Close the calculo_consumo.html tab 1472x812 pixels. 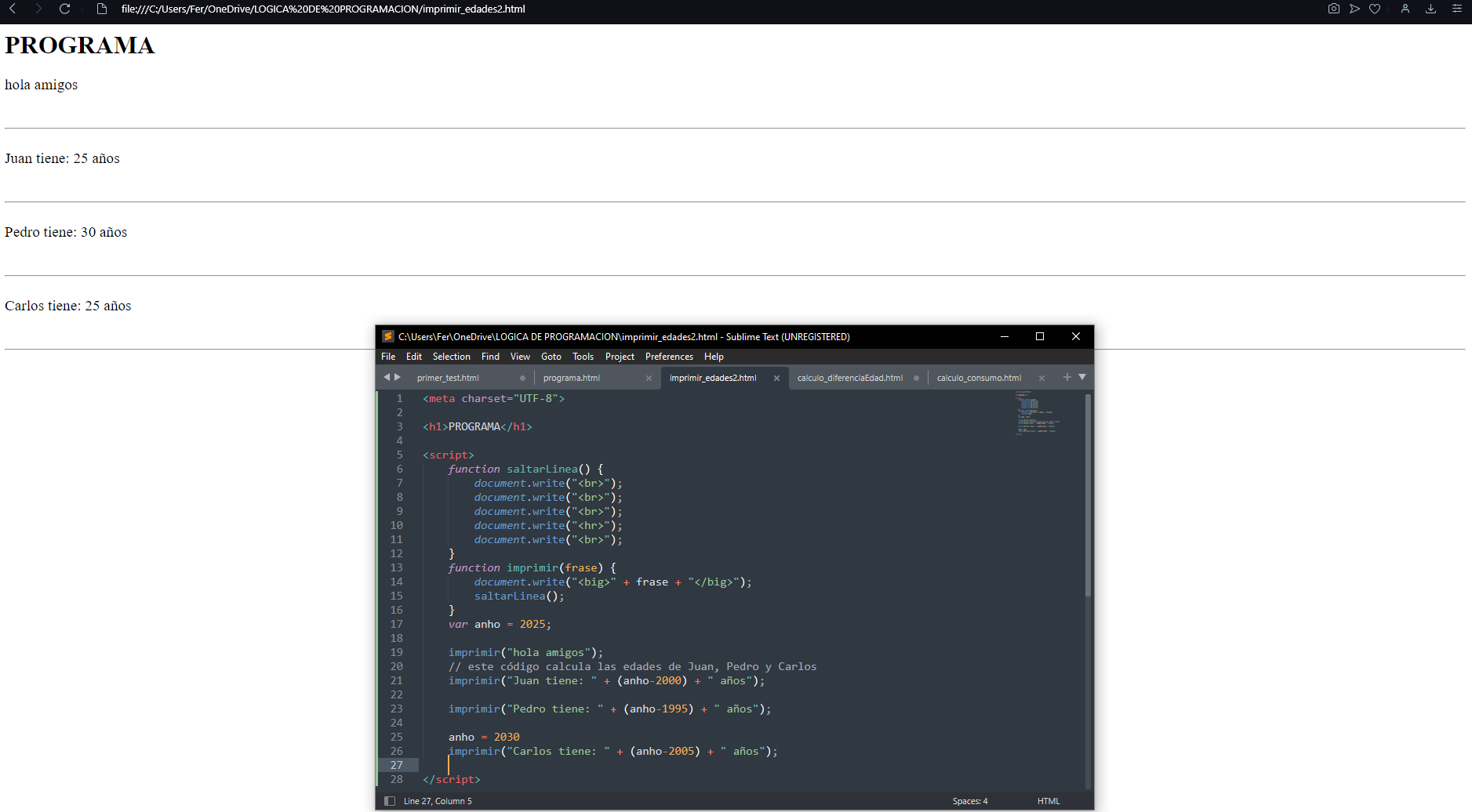(x=1041, y=378)
